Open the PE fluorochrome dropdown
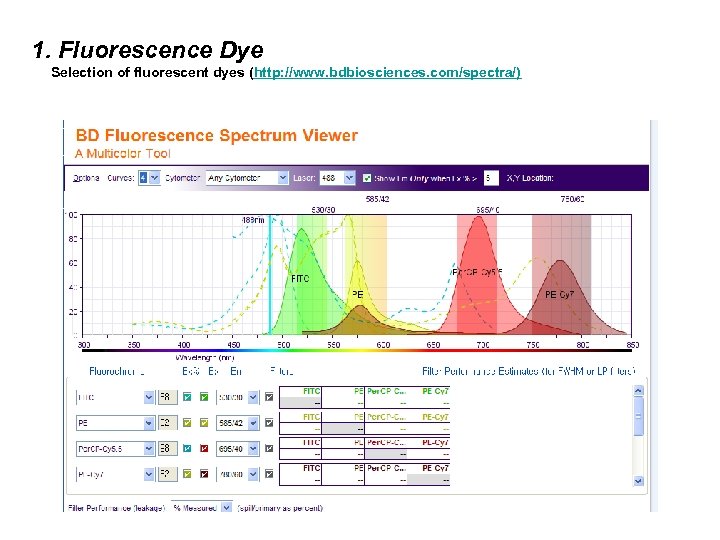This screenshot has height=540, width=720. click(x=115, y=423)
